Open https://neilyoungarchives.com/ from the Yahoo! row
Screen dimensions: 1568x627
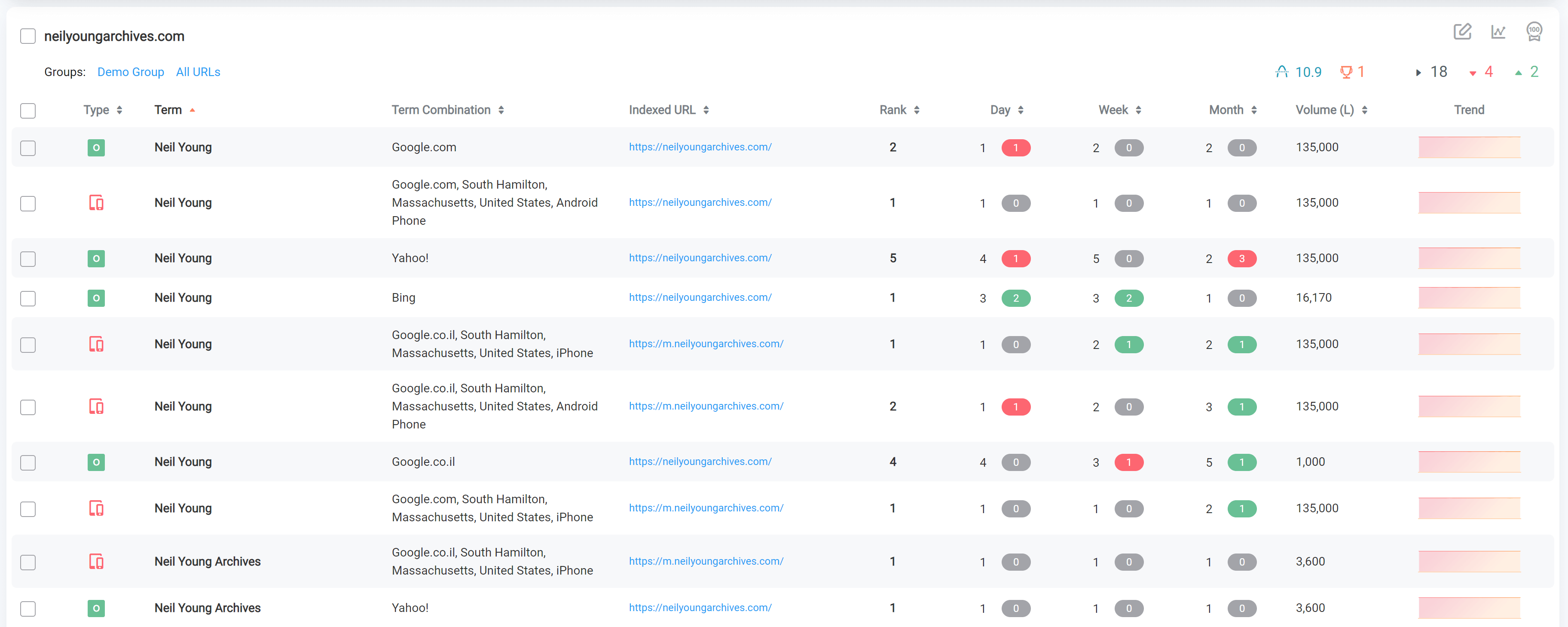click(700, 257)
